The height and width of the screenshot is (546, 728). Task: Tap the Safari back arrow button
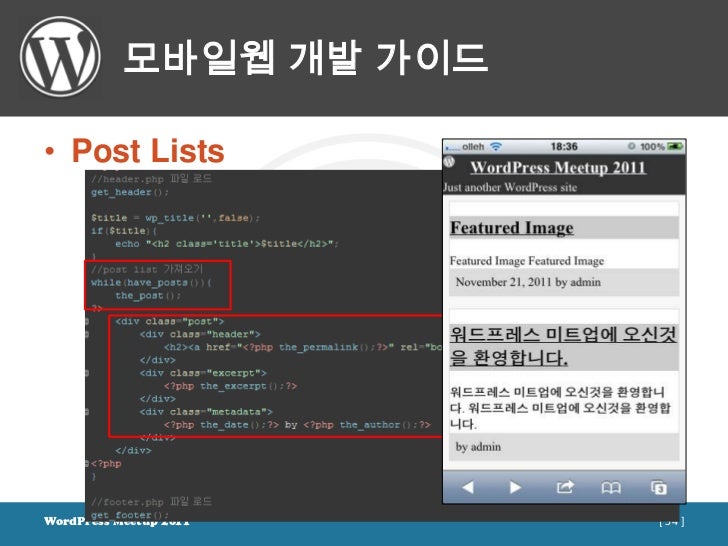pos(468,487)
